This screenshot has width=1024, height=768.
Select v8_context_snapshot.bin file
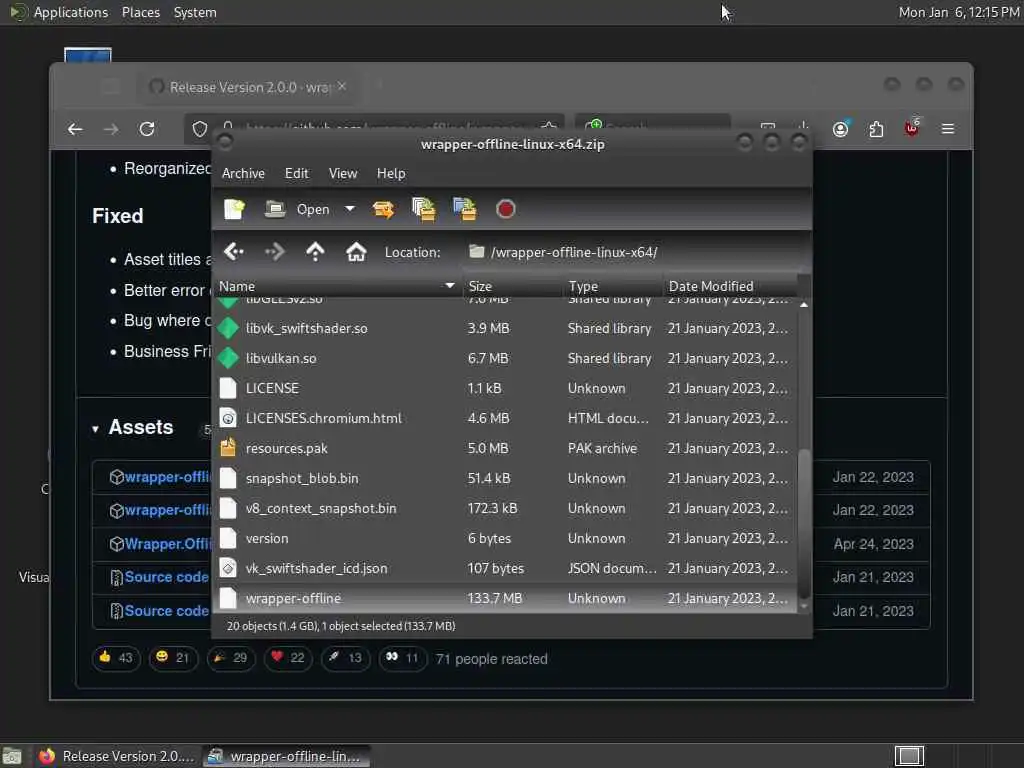click(505, 508)
